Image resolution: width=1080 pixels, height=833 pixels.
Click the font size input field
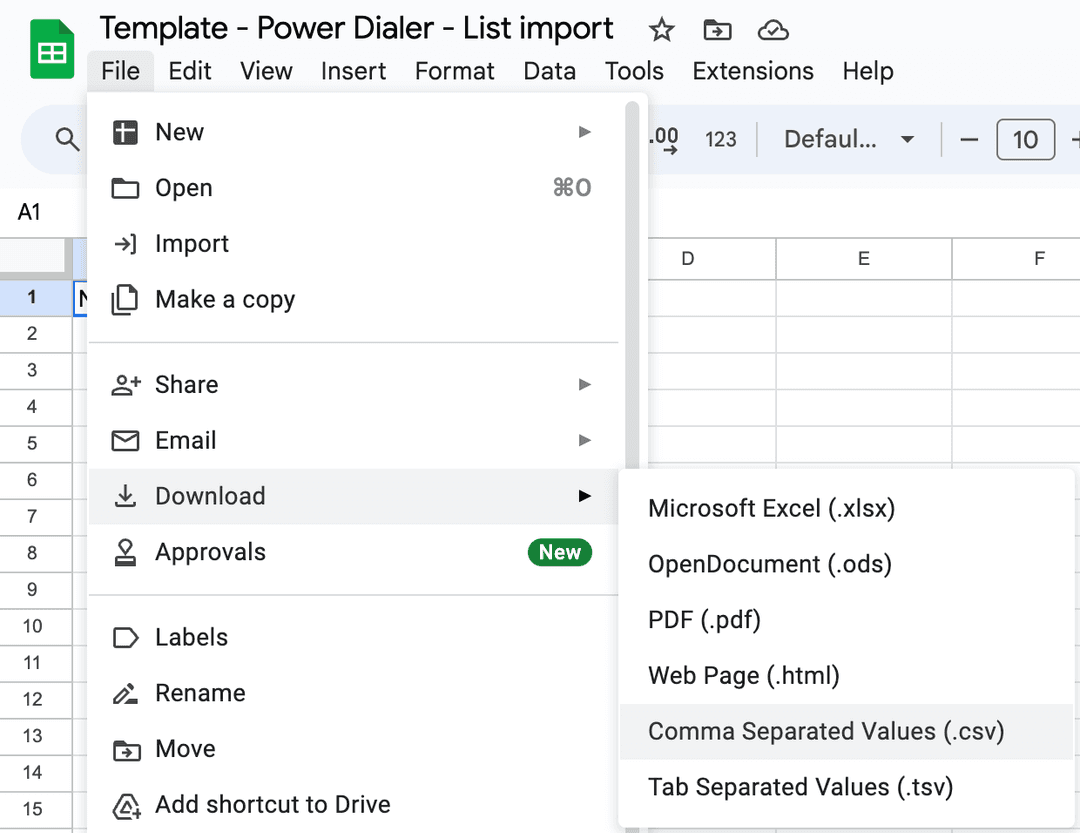pos(1025,139)
